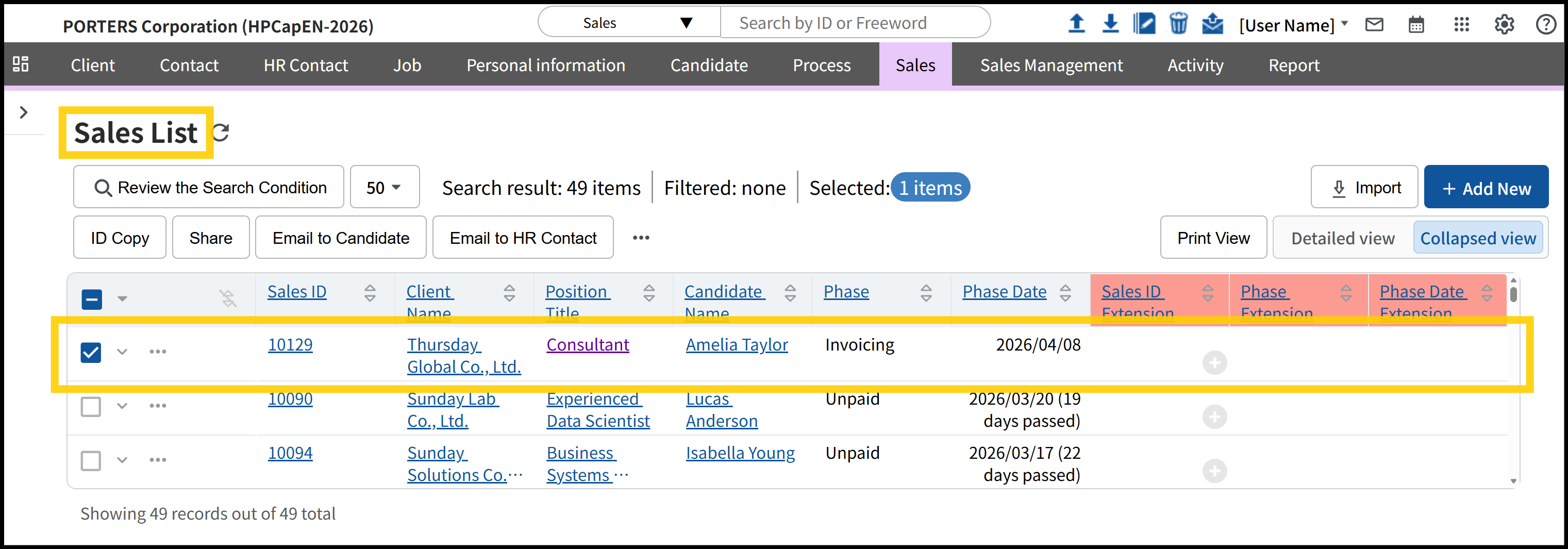This screenshot has width=1568, height=549.
Task: Open the Amelia Taylor candidate link
Action: click(737, 345)
